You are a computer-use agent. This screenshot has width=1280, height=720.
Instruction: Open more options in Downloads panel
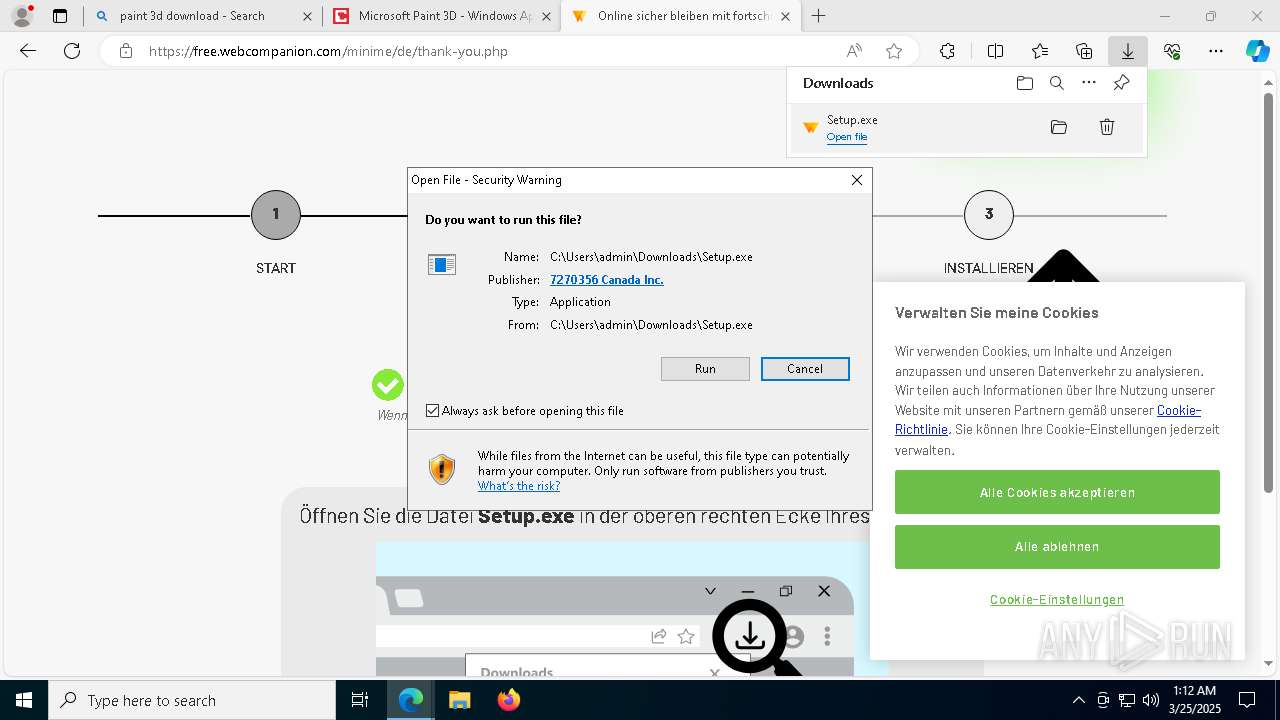pyautogui.click(x=1089, y=83)
